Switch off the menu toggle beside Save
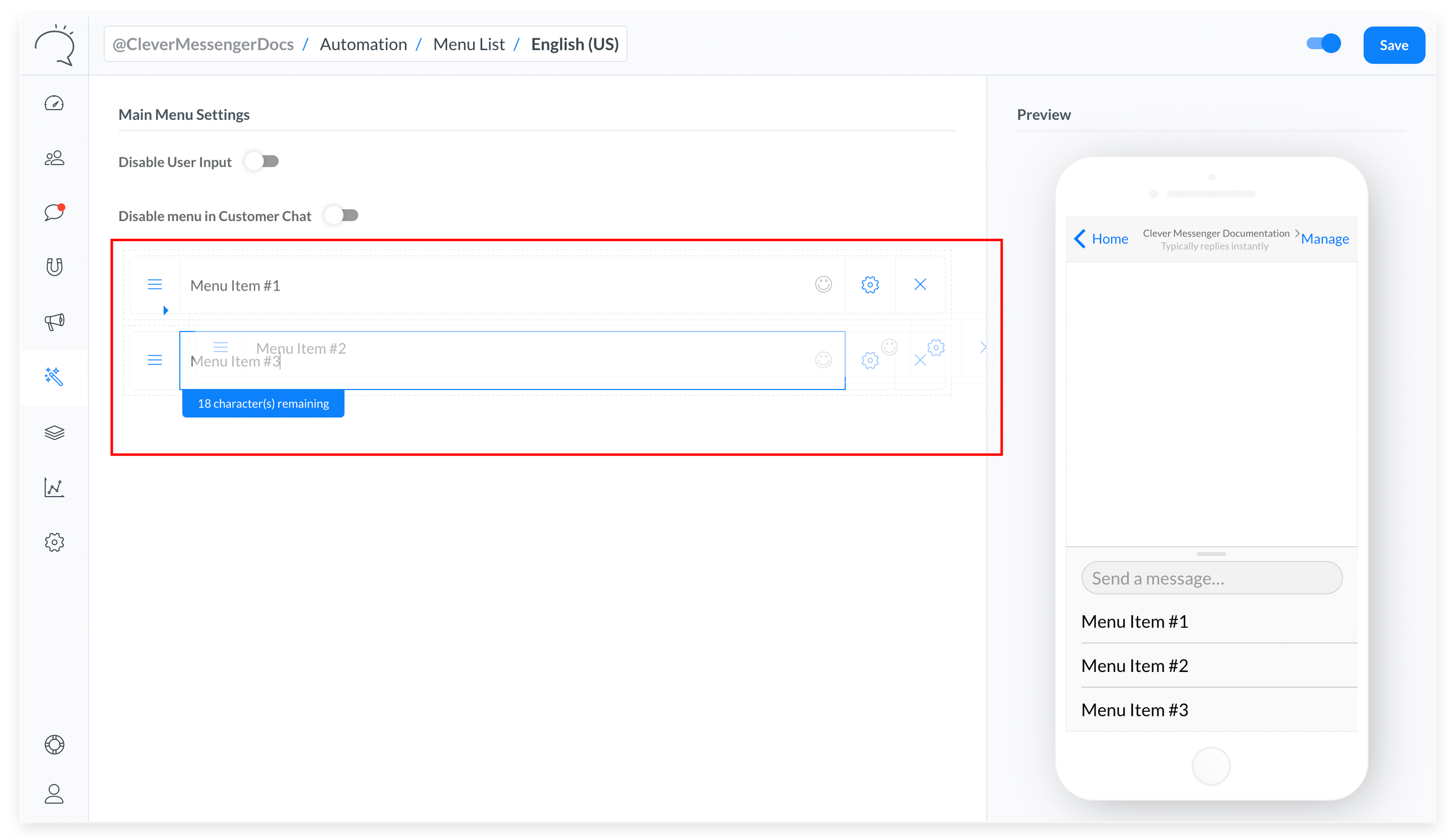Viewport: 1456px width, 838px height. coord(1323,44)
